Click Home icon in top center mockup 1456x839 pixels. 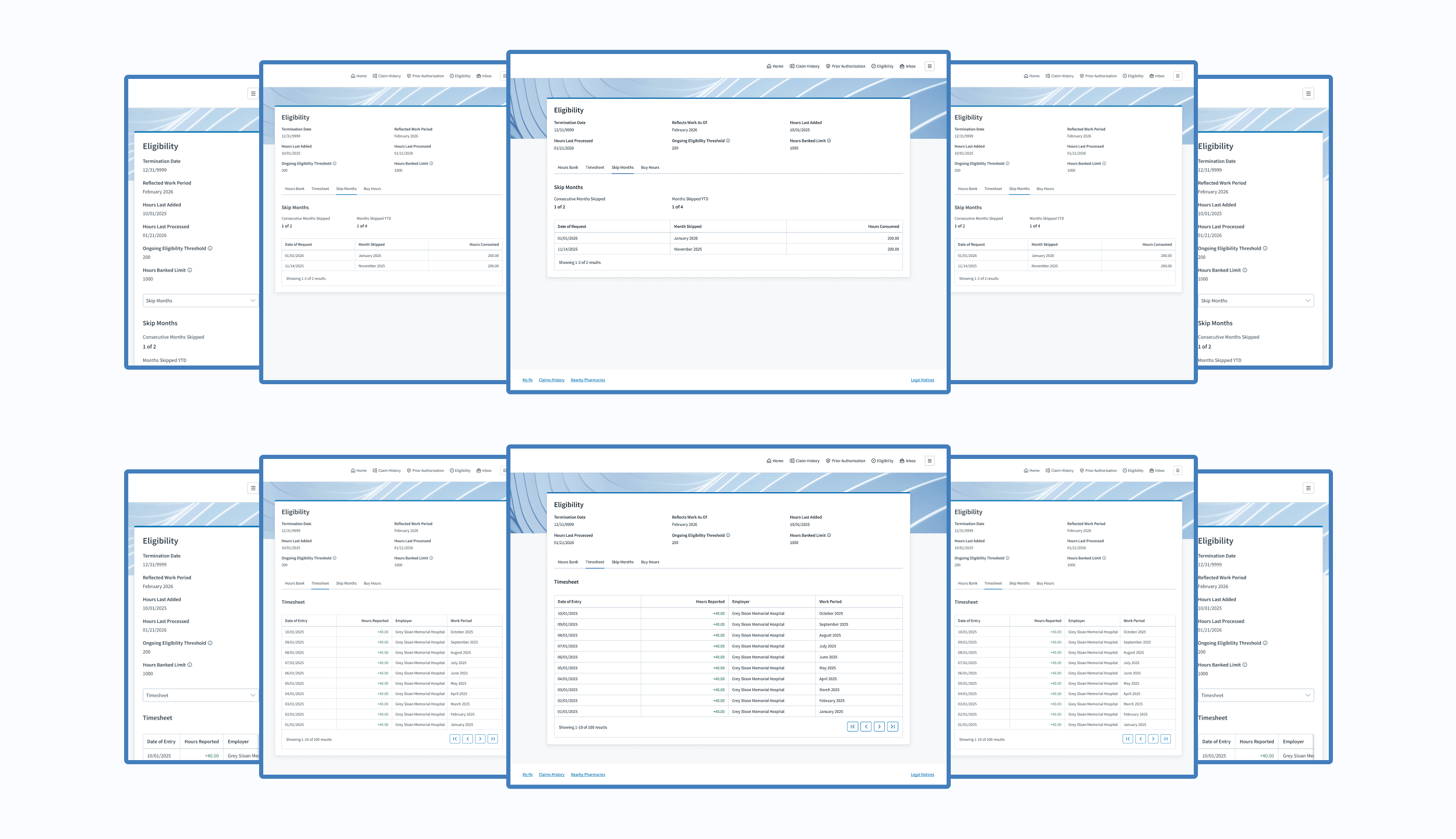pos(769,66)
